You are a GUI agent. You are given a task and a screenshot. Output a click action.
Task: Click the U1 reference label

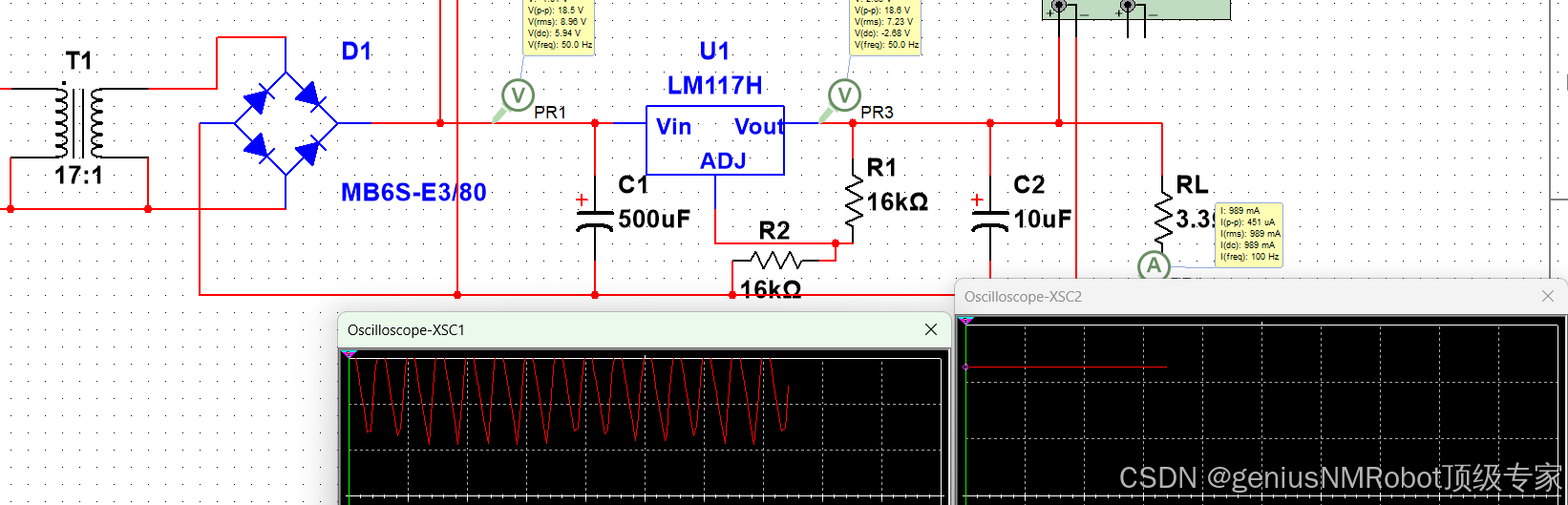tap(714, 52)
